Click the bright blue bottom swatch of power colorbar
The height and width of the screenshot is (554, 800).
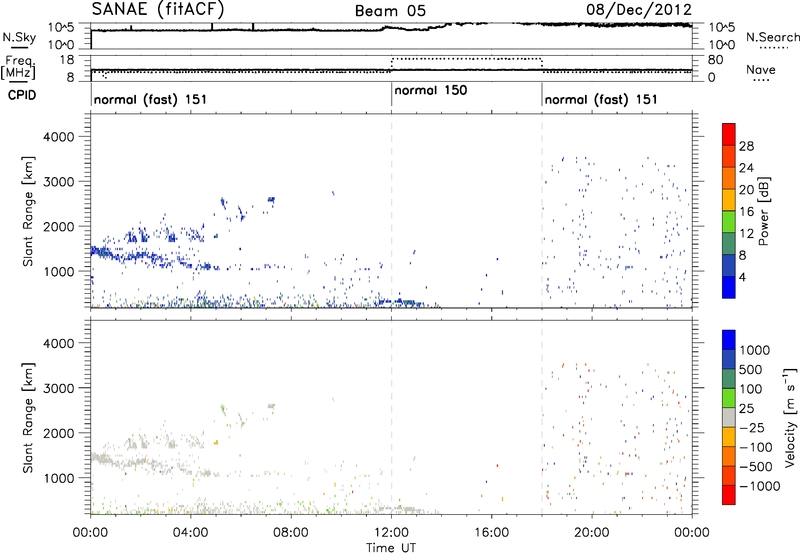tap(729, 287)
